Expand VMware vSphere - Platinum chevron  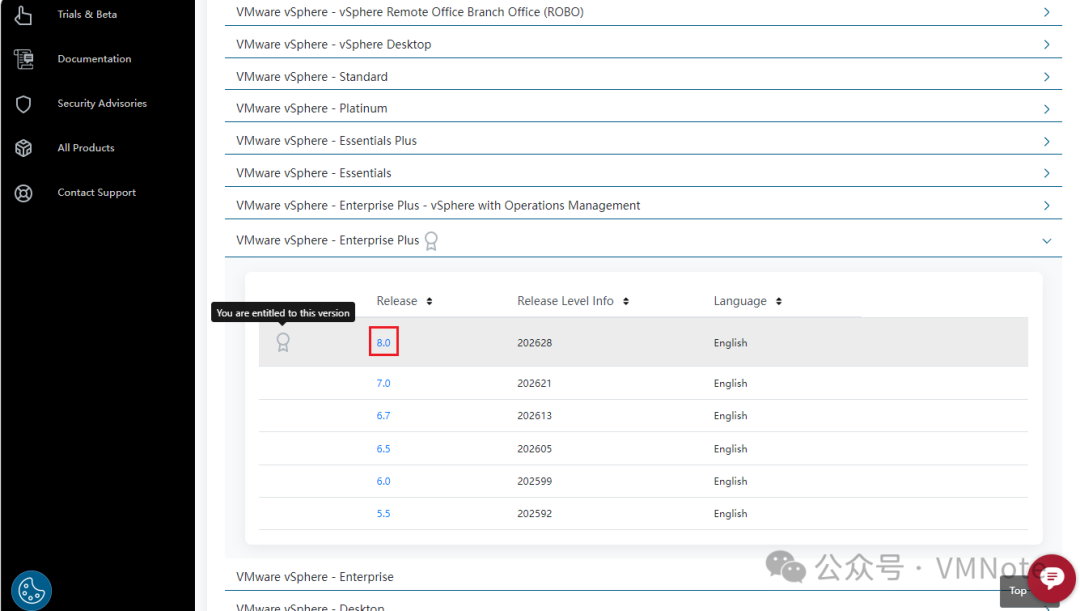(1046, 109)
